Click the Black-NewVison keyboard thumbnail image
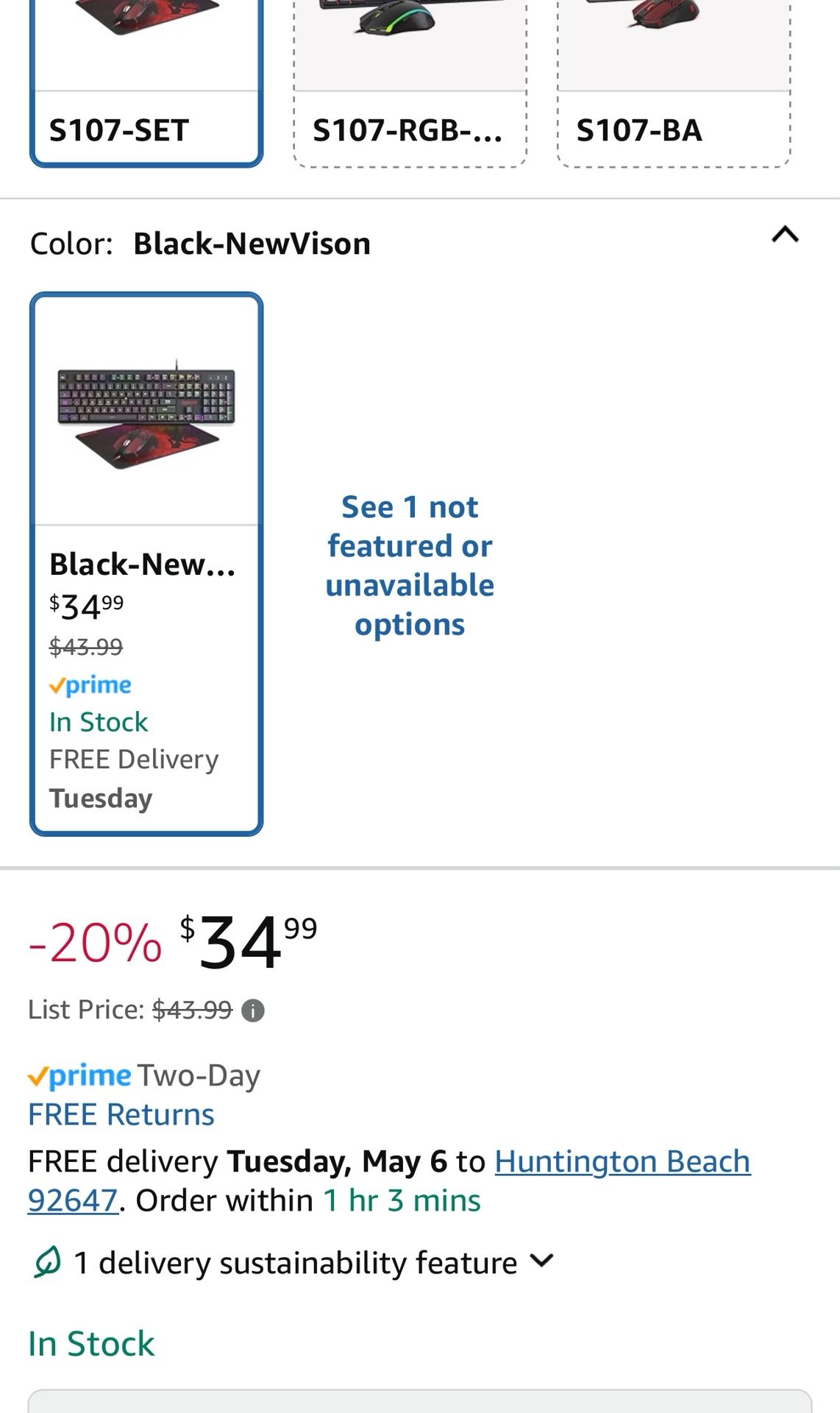The height and width of the screenshot is (1413, 840). click(x=146, y=414)
